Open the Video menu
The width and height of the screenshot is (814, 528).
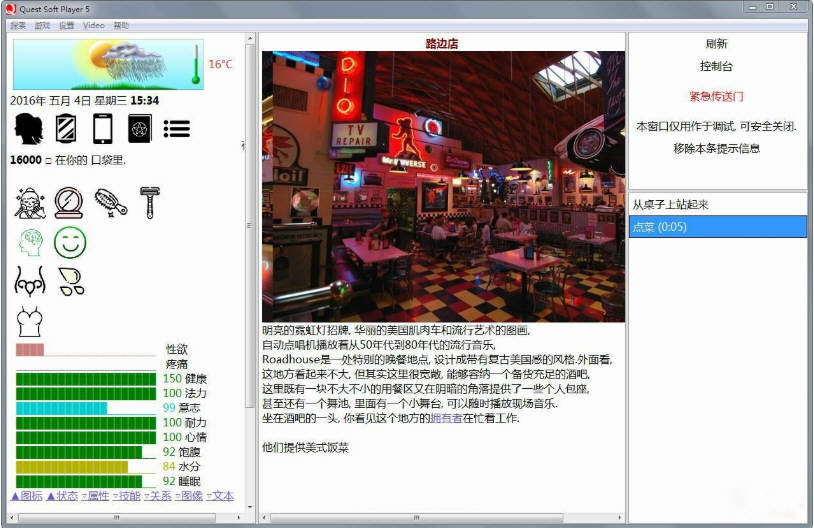point(94,25)
